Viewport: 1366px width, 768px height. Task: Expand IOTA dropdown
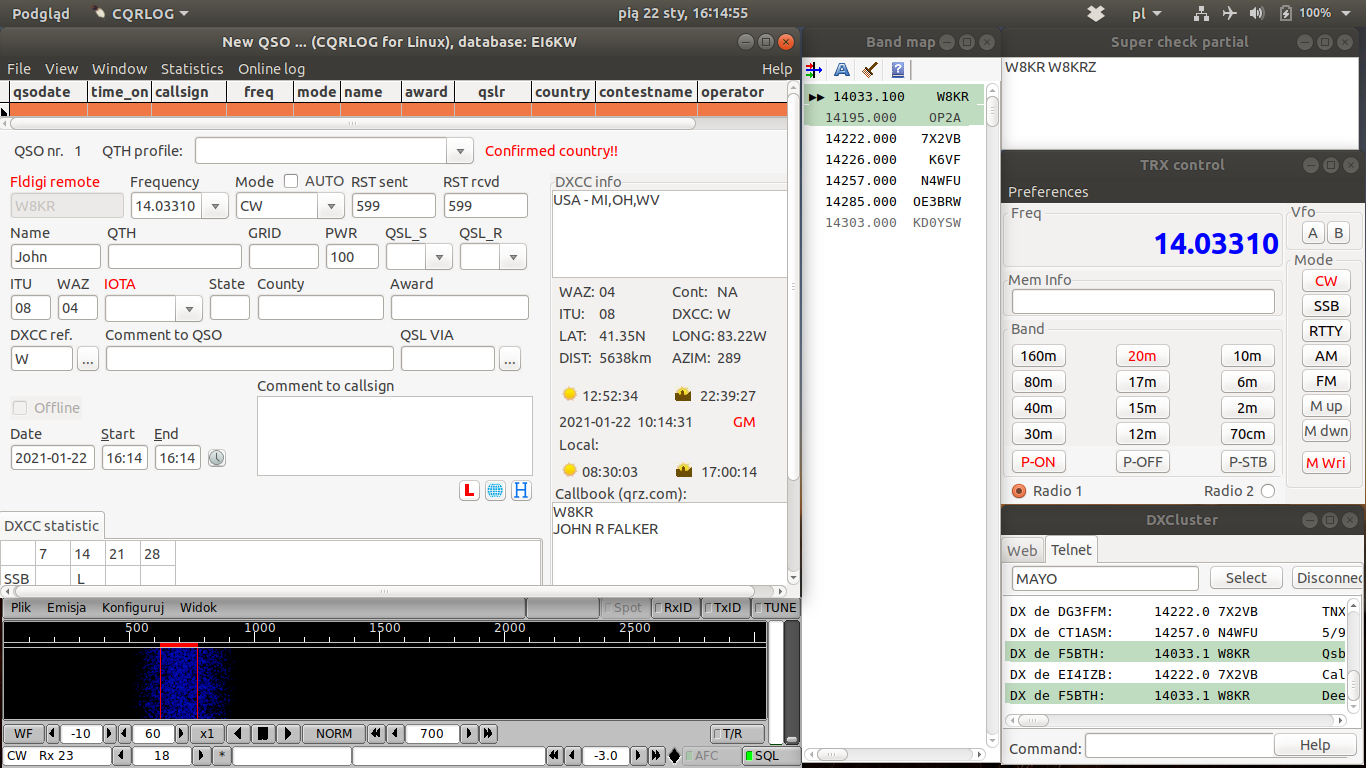coord(188,308)
